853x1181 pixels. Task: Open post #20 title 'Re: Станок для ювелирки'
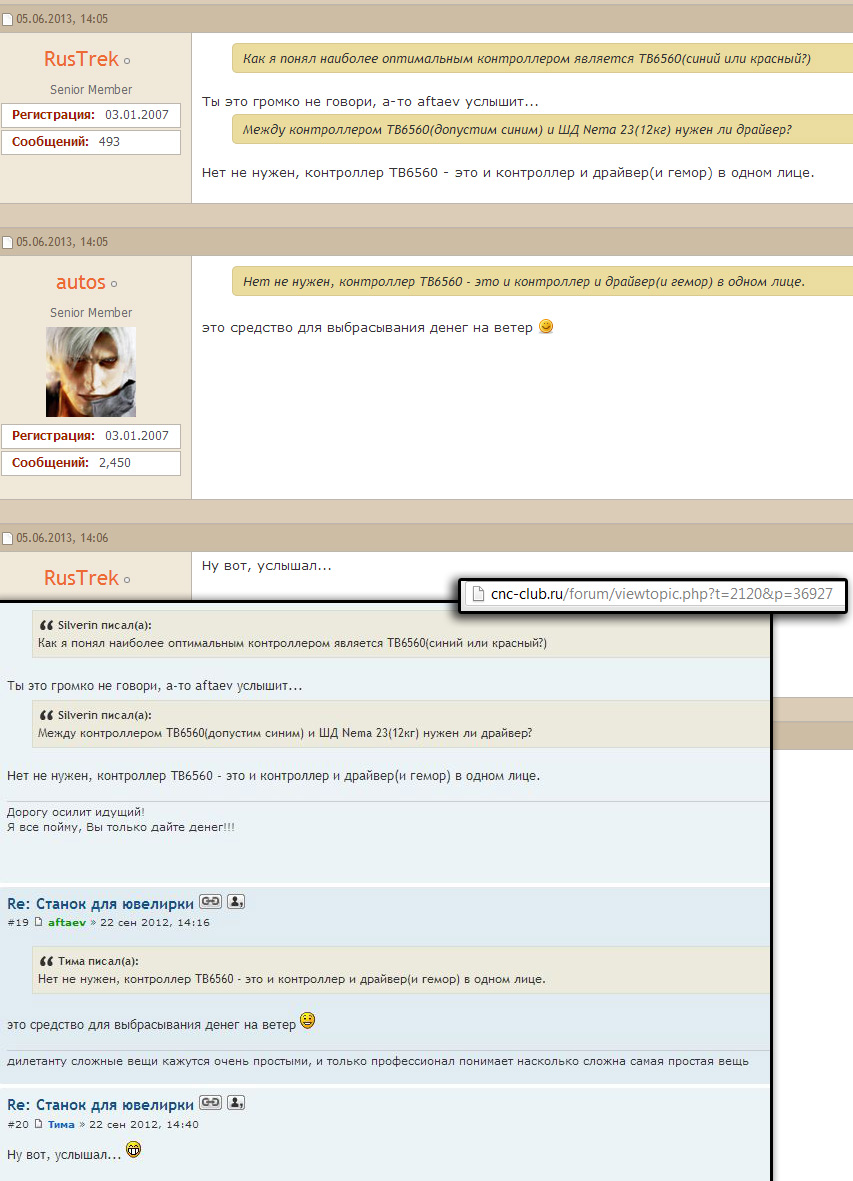100,1105
